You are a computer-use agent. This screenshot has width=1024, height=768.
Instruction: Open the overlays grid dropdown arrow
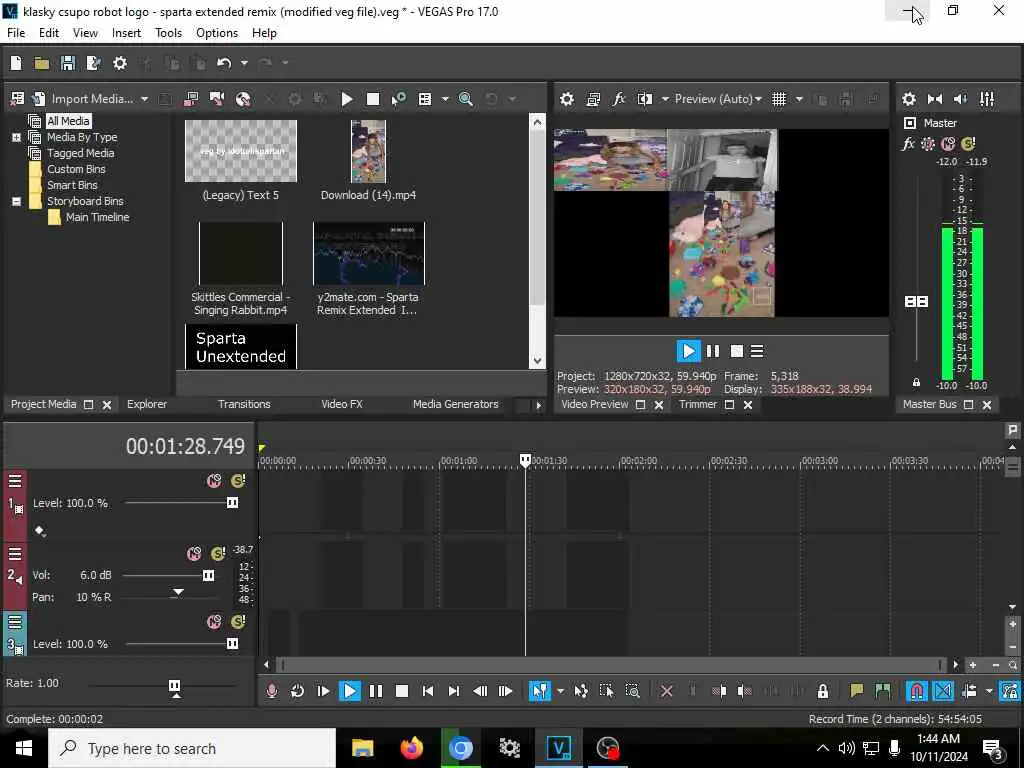coord(799,99)
